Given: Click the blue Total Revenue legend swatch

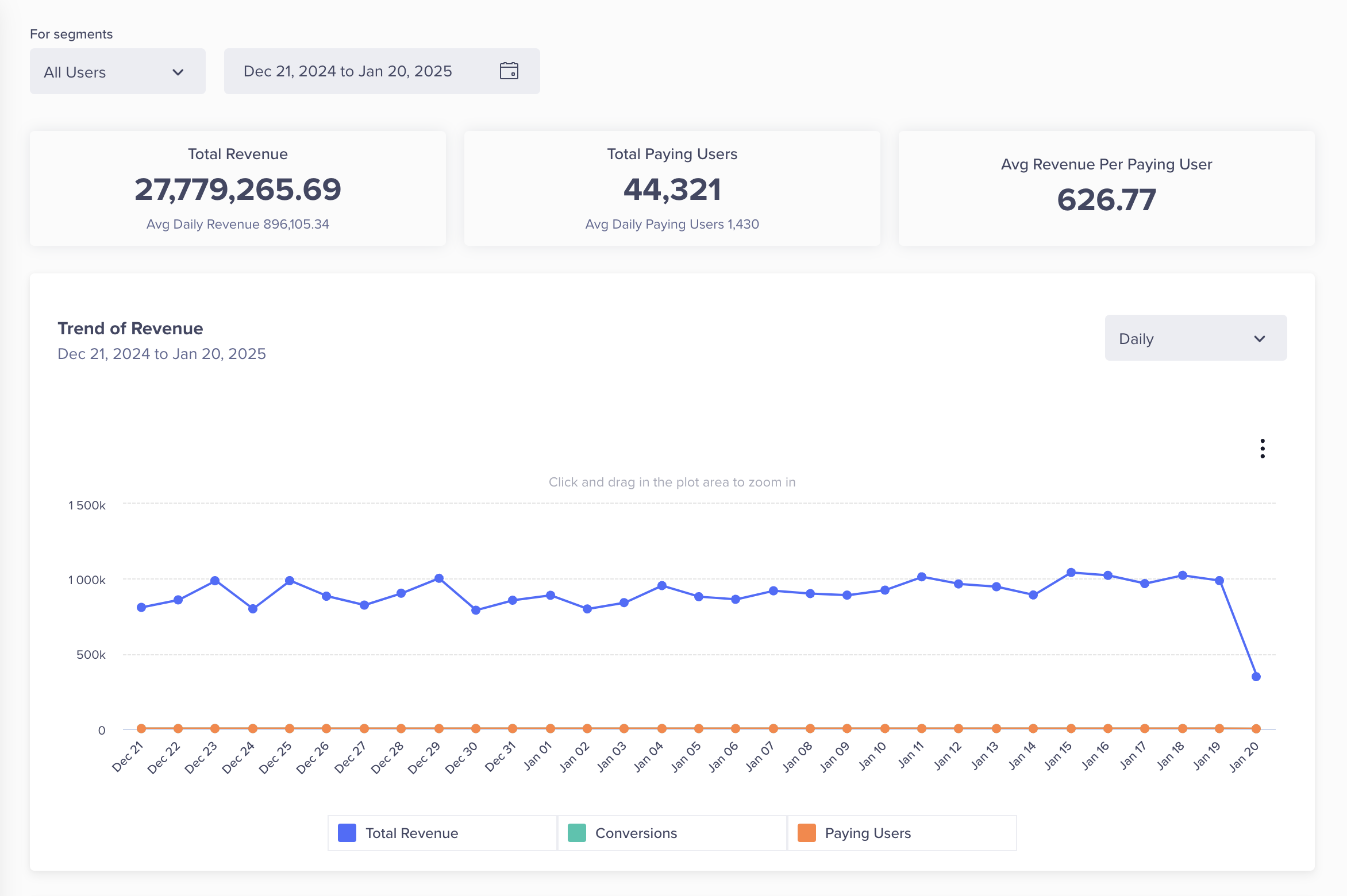Looking at the screenshot, I should (x=347, y=833).
